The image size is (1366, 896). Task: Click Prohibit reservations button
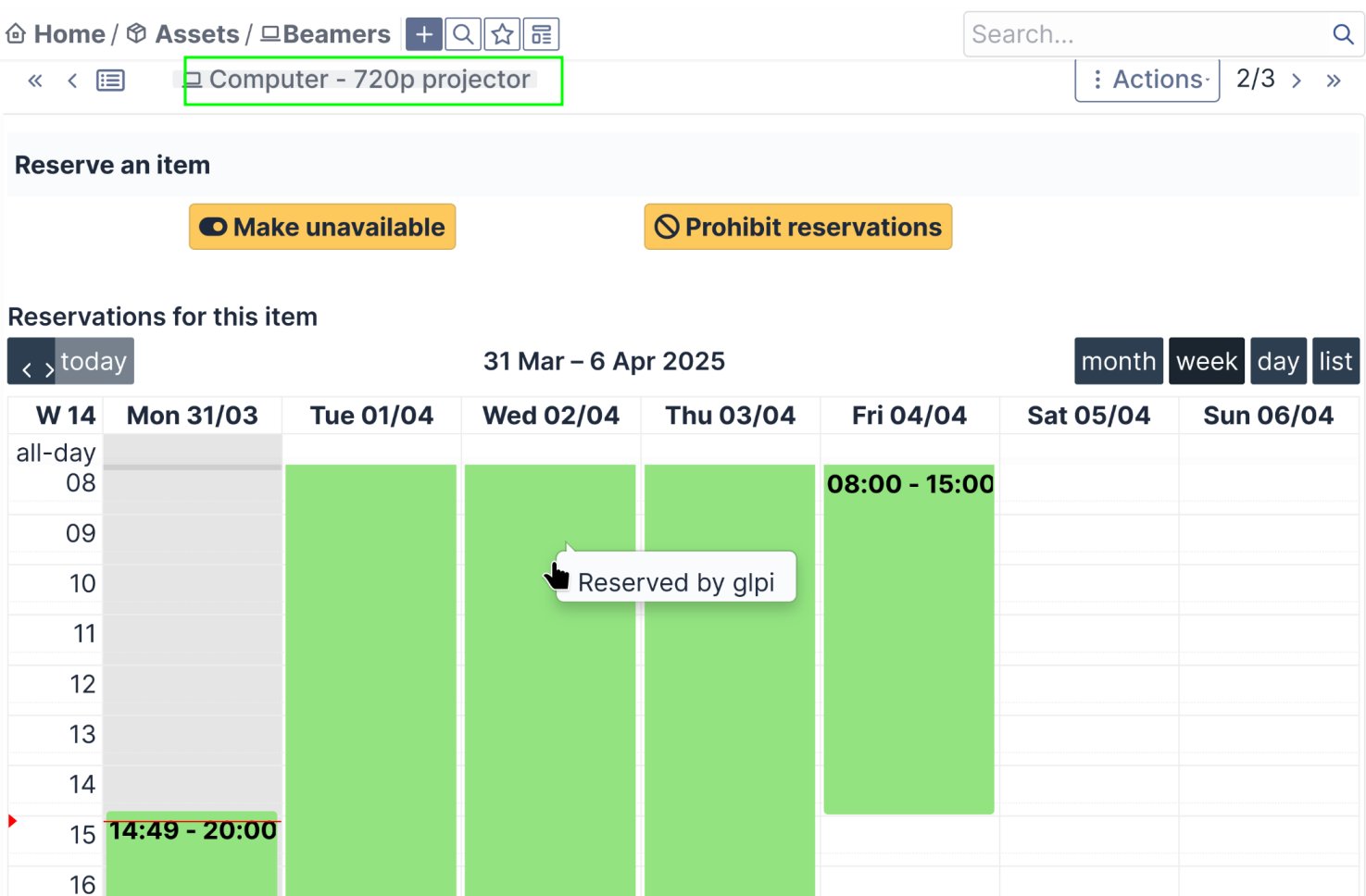pyautogui.click(x=797, y=227)
